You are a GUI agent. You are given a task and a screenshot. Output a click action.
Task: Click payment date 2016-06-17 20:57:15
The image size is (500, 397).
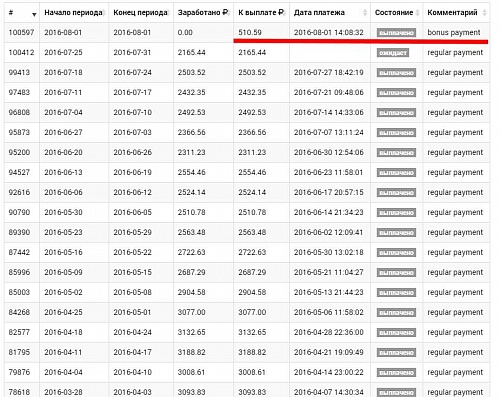pos(328,192)
